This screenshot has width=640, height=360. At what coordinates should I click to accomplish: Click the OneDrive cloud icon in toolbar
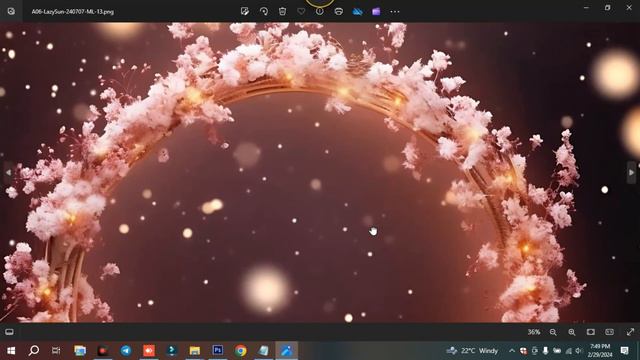358,11
